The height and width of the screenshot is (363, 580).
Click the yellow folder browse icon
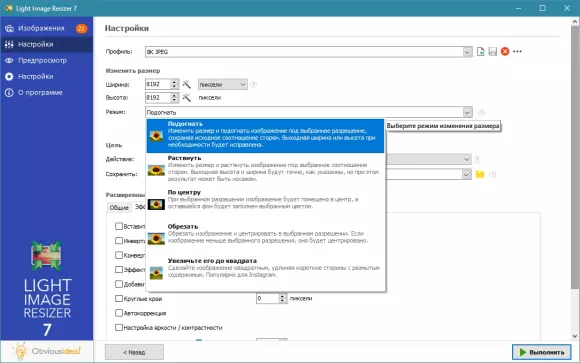click(x=480, y=174)
